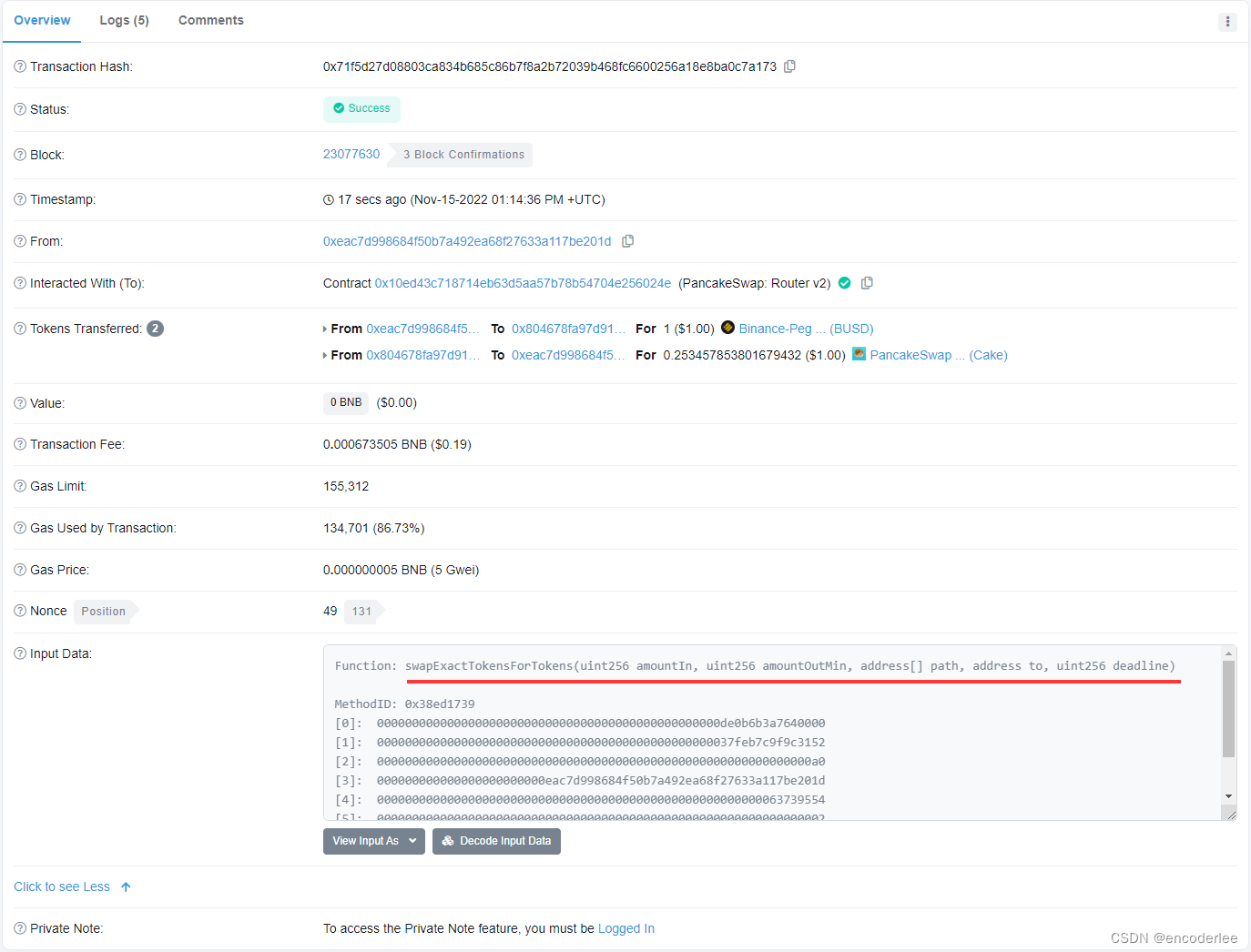Click the input data scrollbar up arrow
The width and height of the screenshot is (1251, 952).
(x=1228, y=653)
